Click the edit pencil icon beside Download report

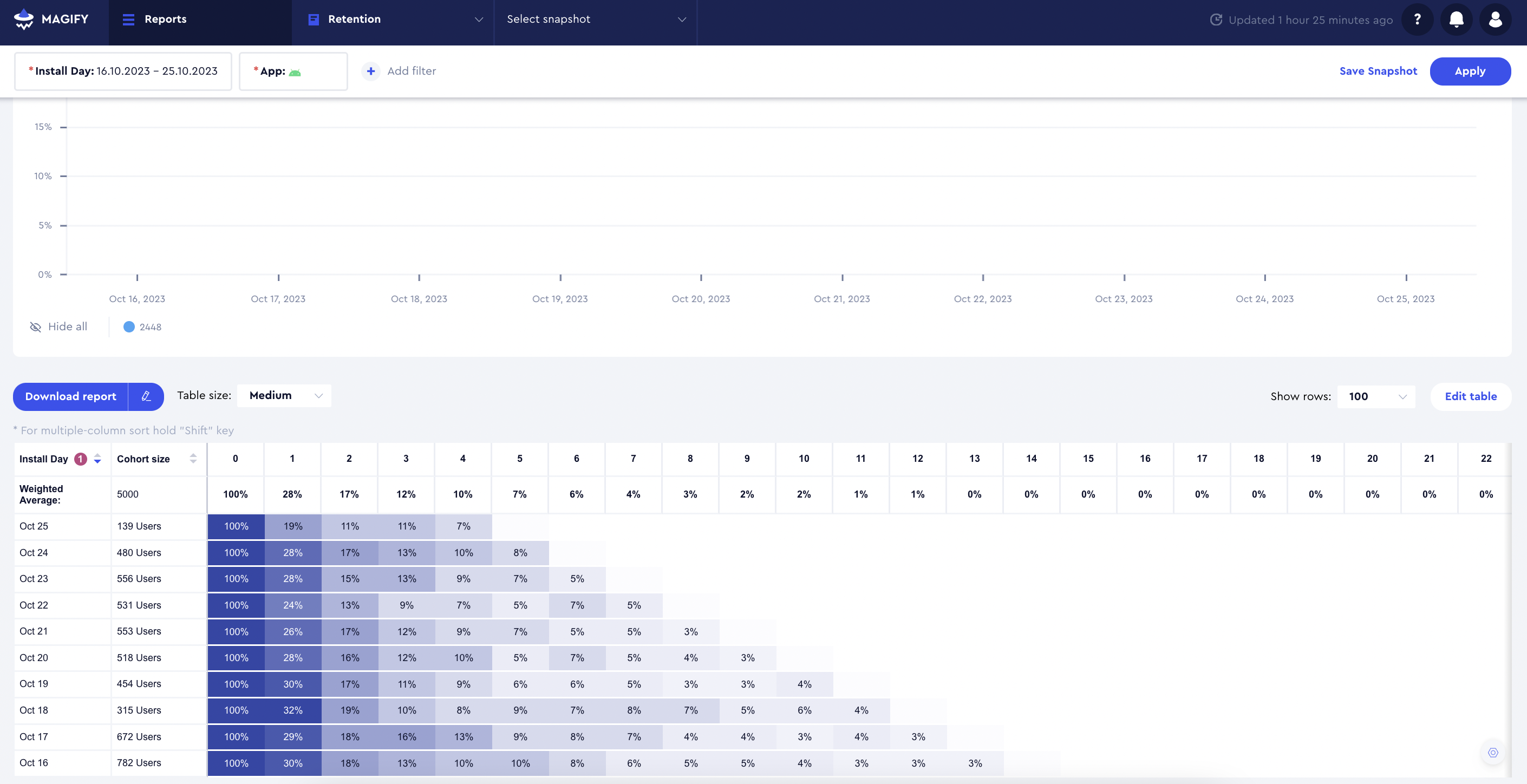pyautogui.click(x=146, y=396)
